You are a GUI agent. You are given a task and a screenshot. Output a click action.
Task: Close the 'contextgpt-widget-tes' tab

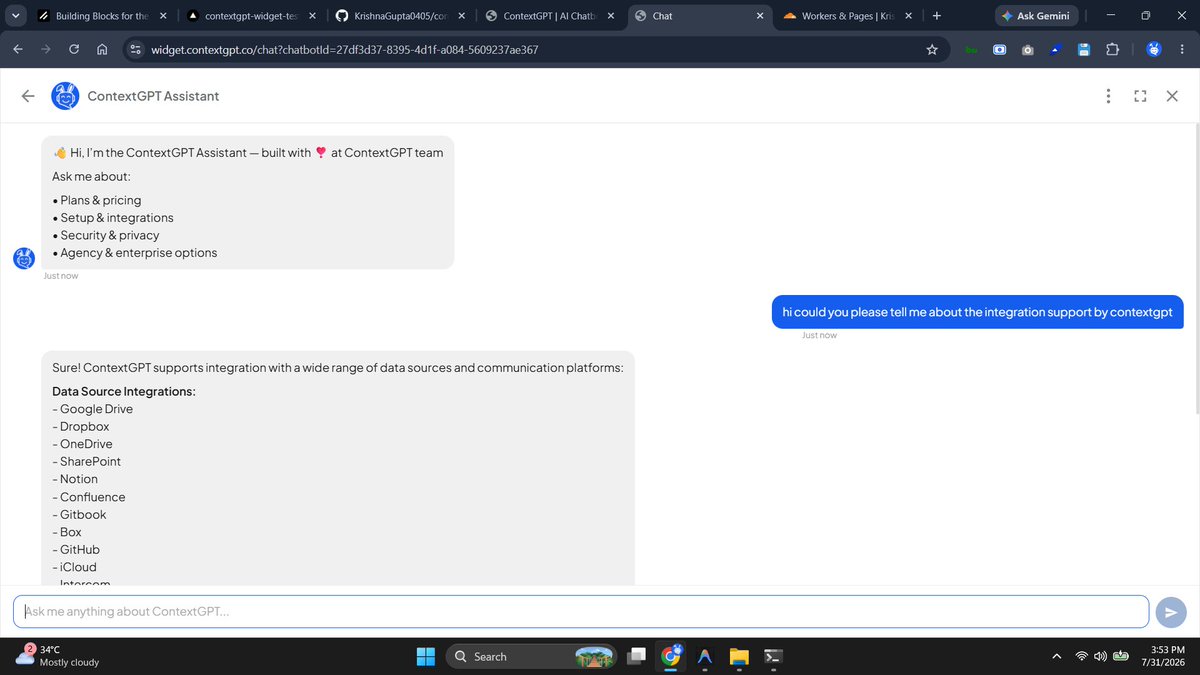click(313, 16)
